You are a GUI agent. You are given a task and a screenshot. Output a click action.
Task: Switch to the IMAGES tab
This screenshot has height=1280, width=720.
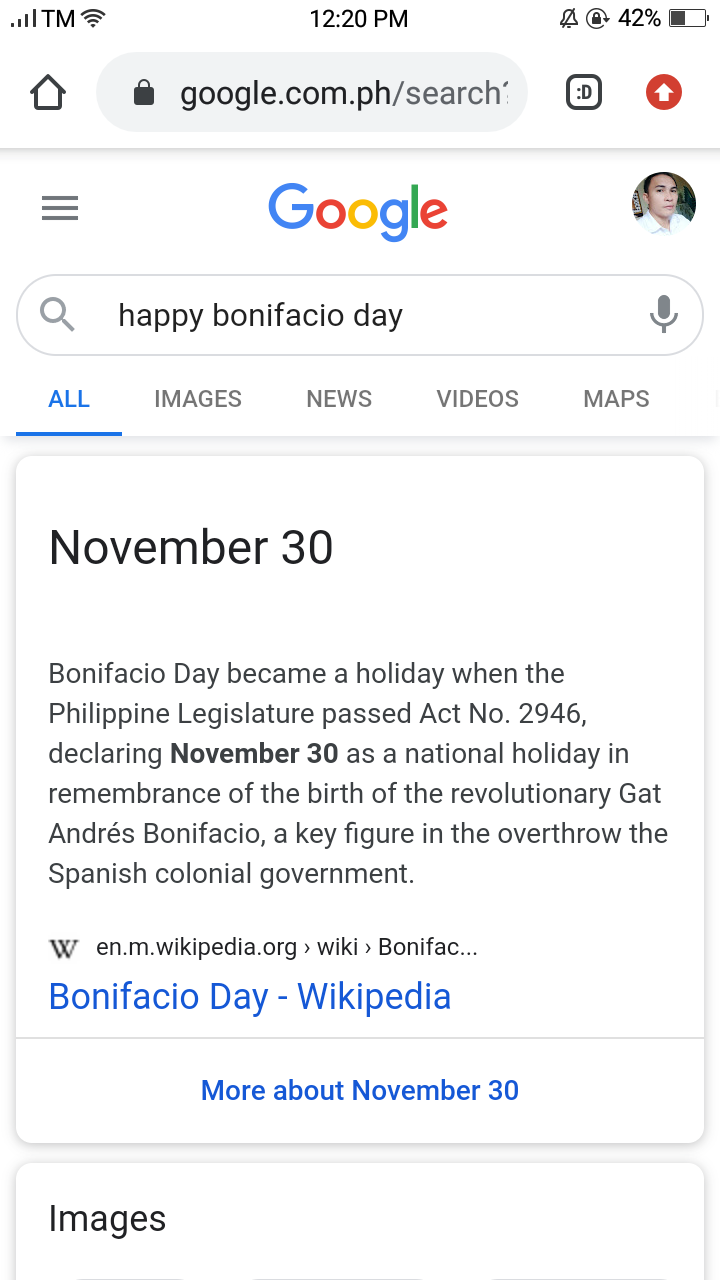198,399
